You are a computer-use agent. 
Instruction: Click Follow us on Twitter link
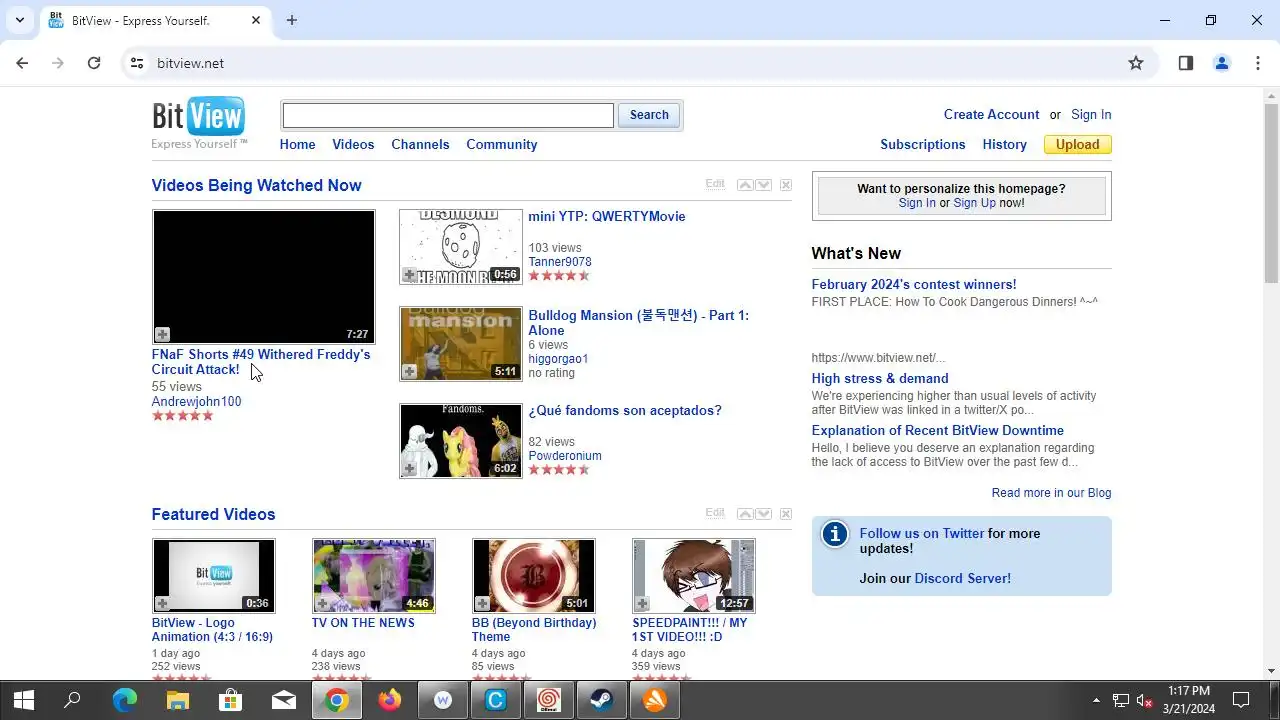921,534
